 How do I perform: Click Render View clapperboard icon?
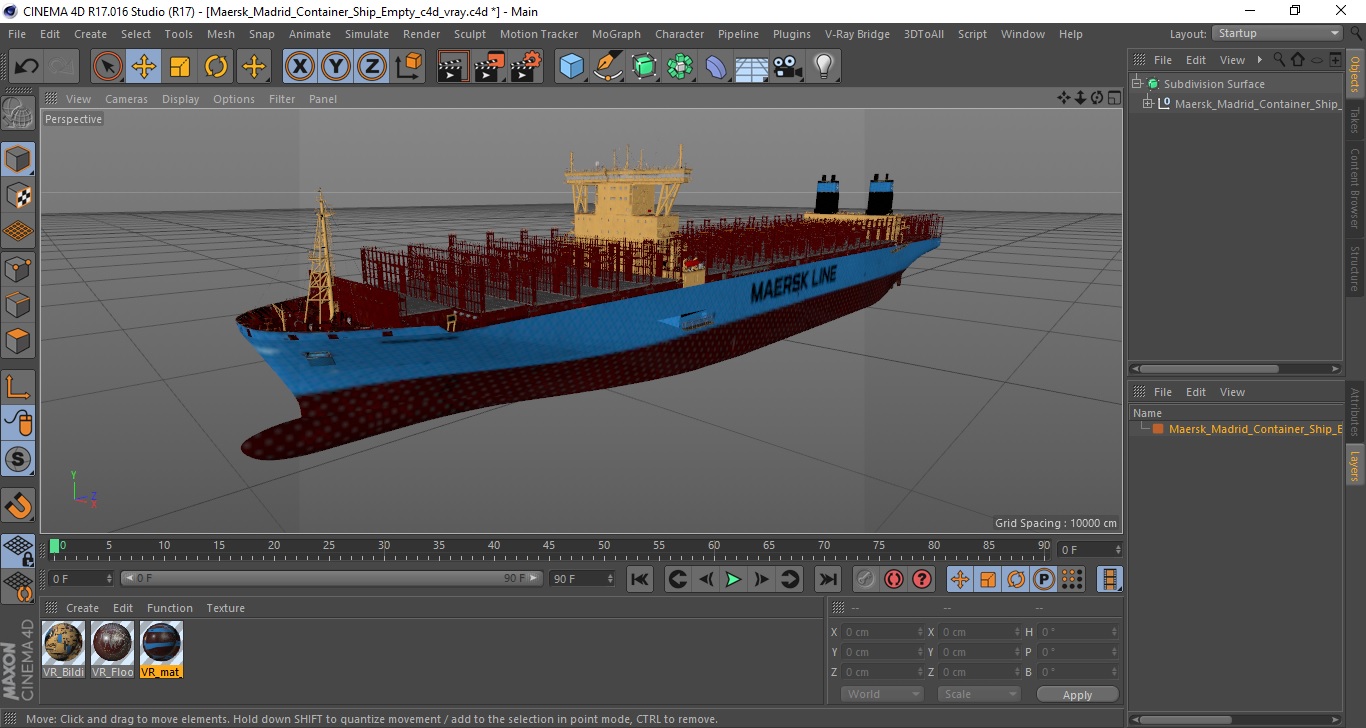(454, 67)
